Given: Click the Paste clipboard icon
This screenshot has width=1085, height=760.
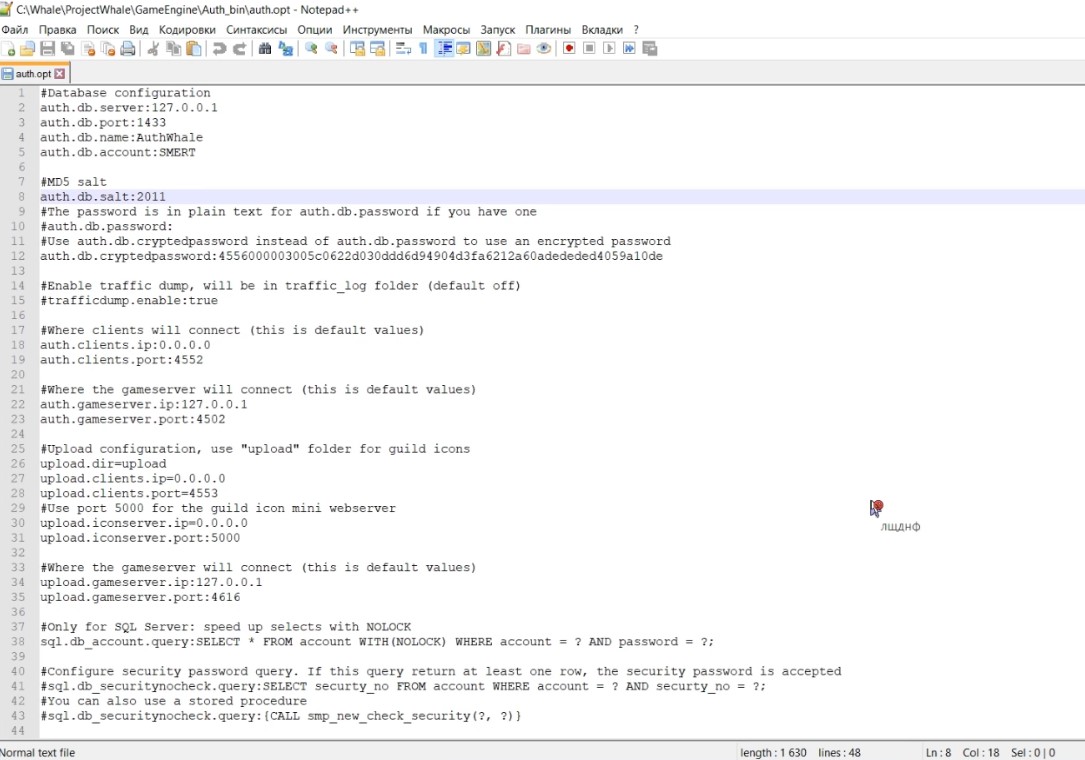Looking at the screenshot, I should click(194, 48).
